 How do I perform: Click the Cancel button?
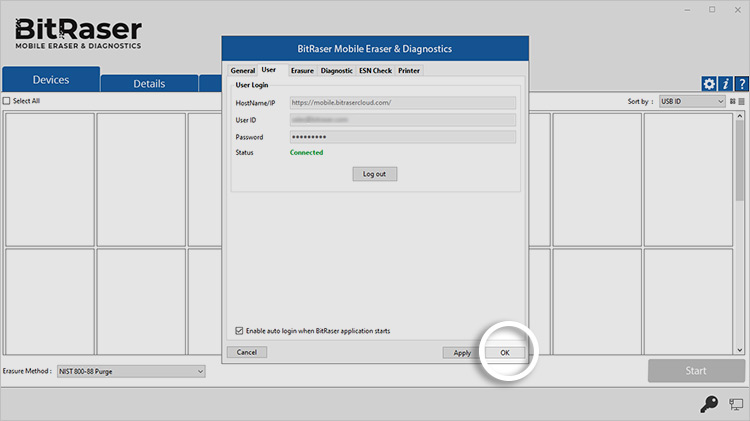[x=247, y=352]
